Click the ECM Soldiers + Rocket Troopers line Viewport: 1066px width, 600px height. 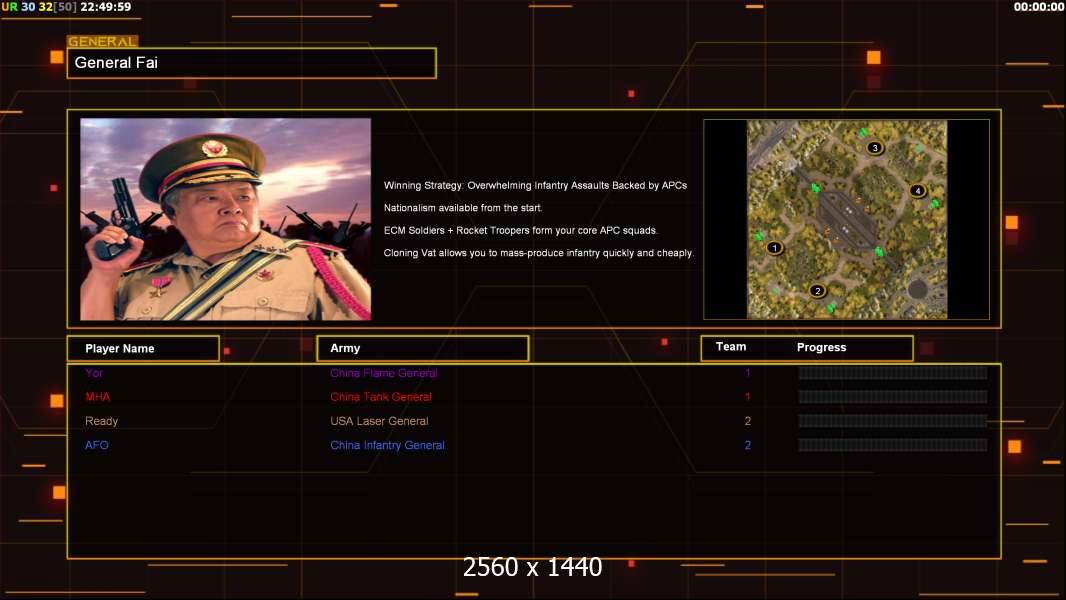521,230
